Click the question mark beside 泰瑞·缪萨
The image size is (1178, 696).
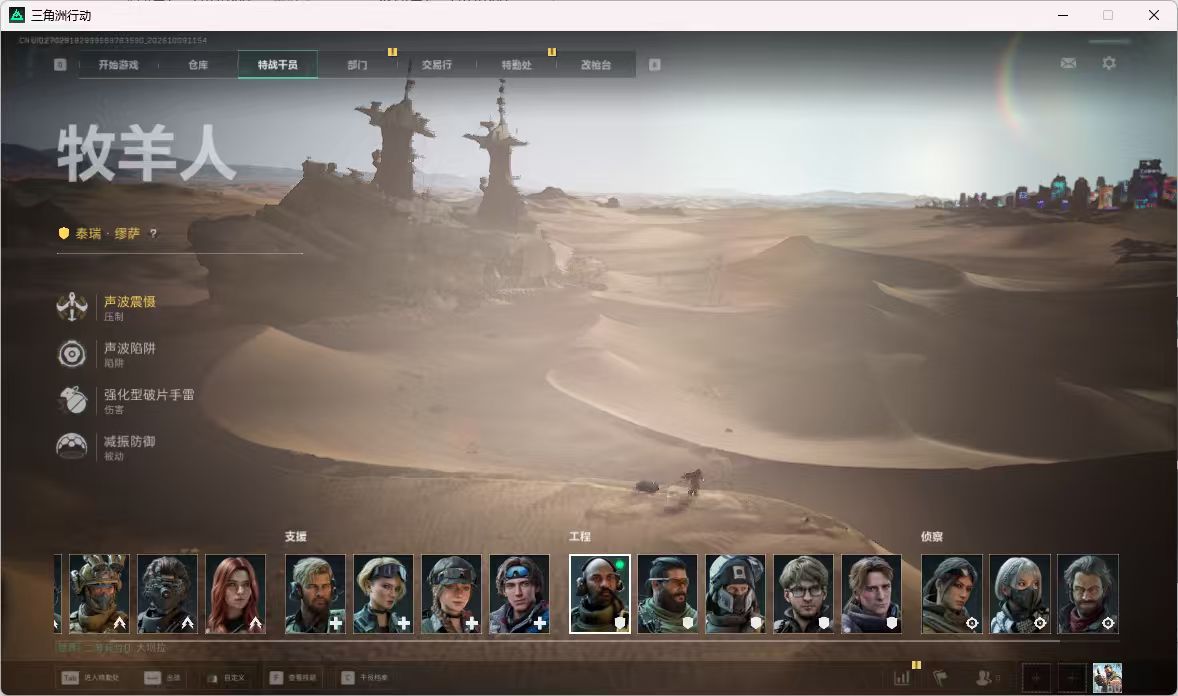[153, 234]
